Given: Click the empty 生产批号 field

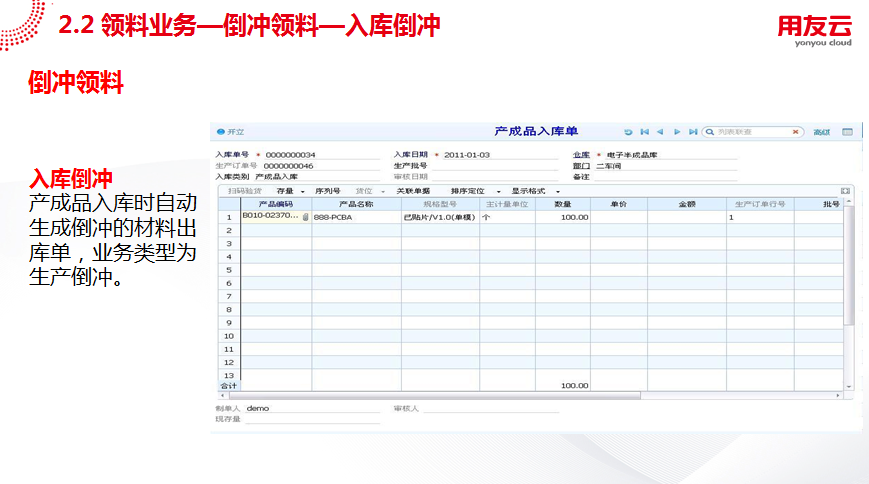Looking at the screenshot, I should [x=494, y=166].
